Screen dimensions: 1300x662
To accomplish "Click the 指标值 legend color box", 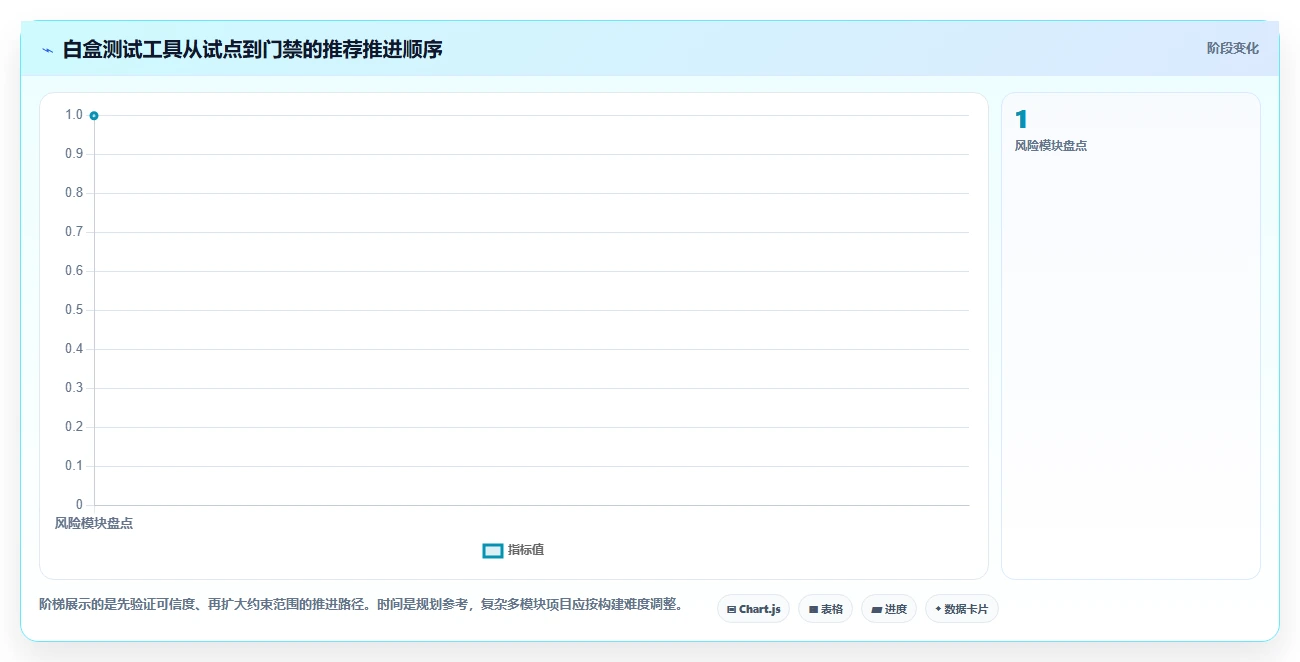I will point(493,550).
